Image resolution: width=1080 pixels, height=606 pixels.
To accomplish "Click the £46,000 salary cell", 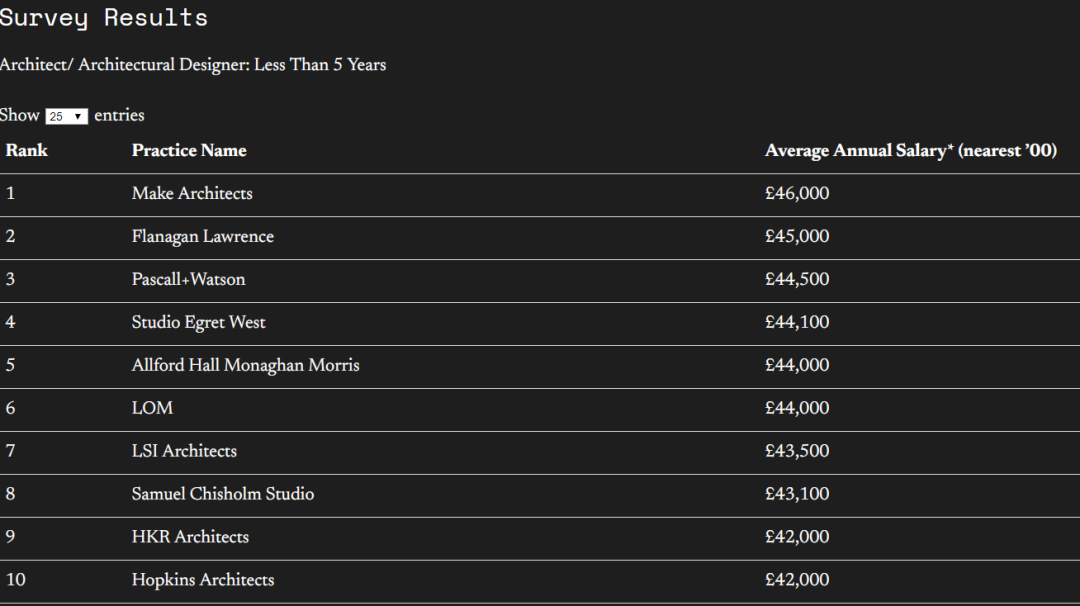I will tap(797, 194).
